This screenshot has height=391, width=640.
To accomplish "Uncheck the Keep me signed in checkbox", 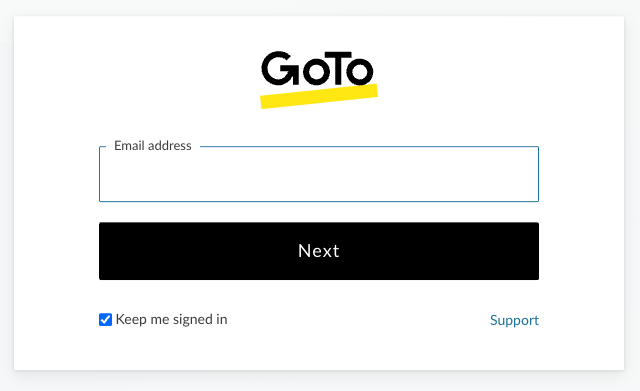I will [x=105, y=319].
